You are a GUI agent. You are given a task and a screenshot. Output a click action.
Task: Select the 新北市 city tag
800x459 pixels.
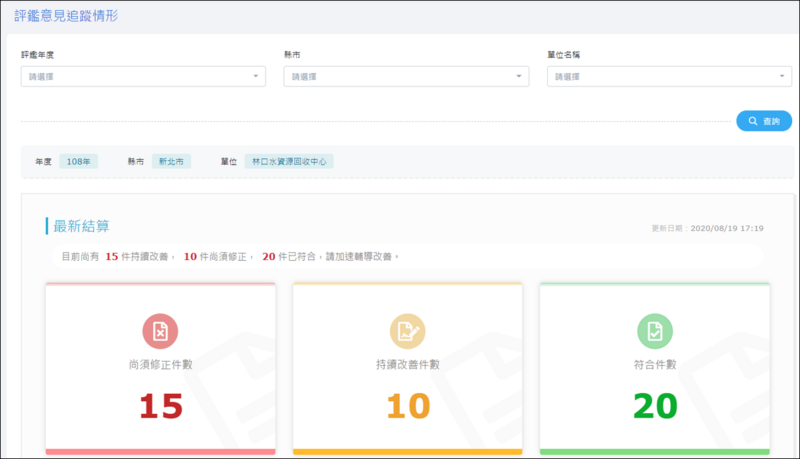click(171, 161)
